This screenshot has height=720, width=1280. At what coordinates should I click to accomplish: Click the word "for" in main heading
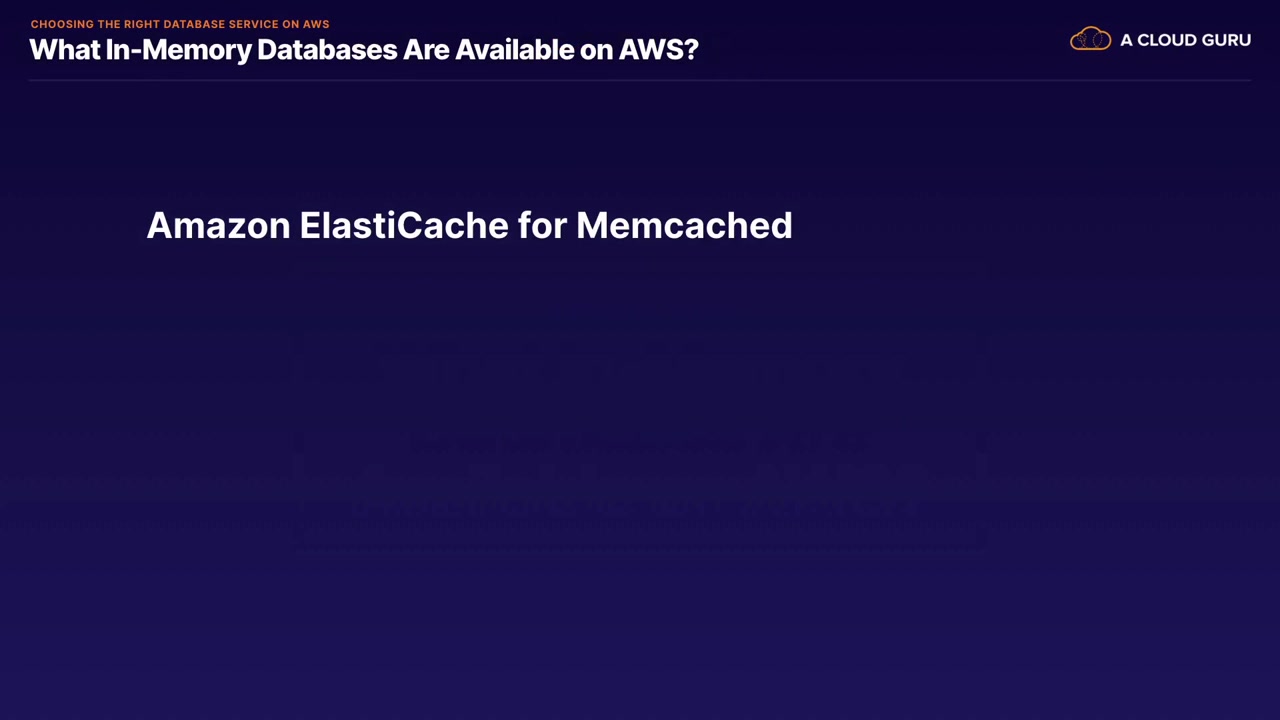[x=541, y=225]
